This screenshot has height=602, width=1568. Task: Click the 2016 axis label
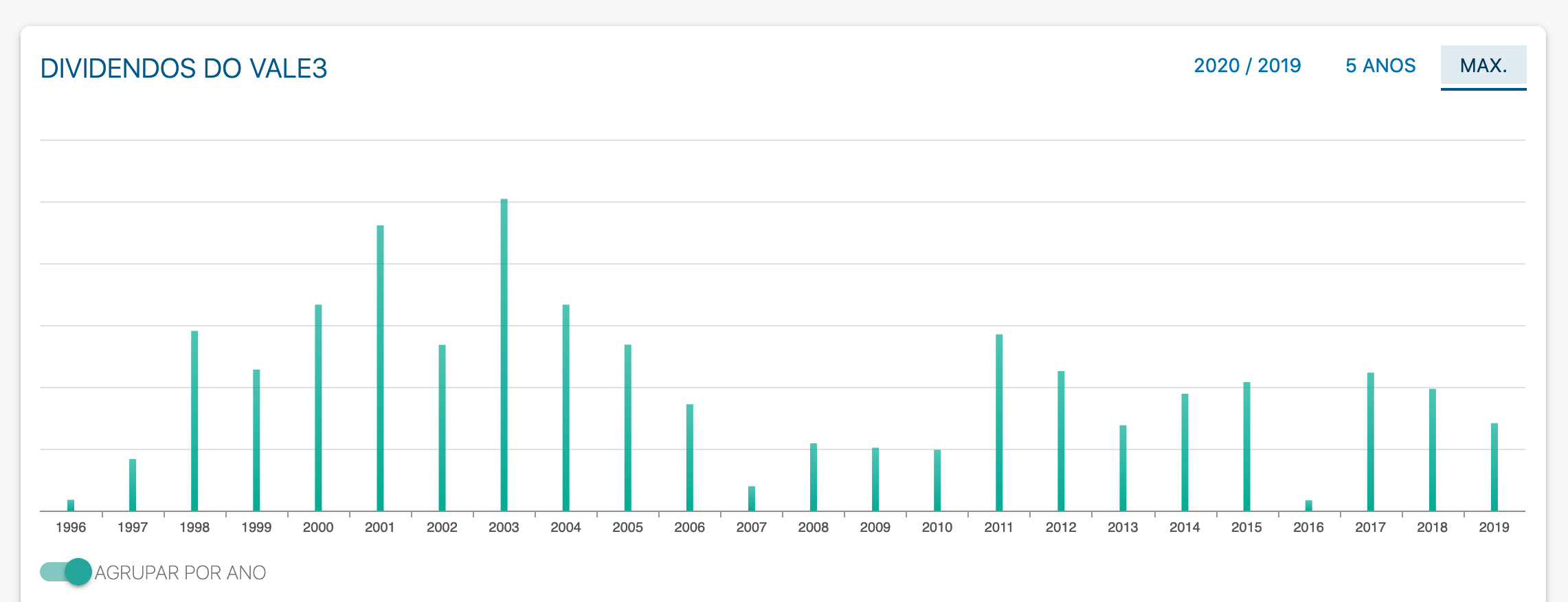point(1308,527)
